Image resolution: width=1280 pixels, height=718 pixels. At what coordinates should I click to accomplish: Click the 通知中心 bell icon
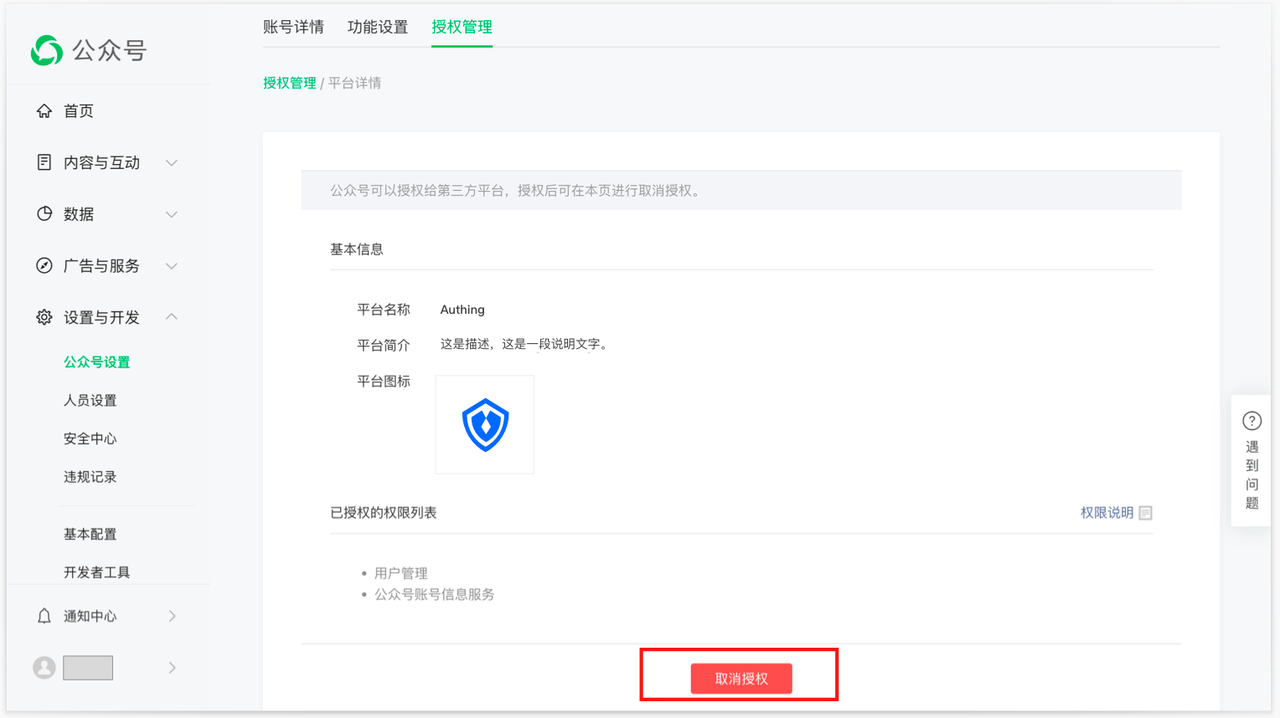(x=44, y=617)
